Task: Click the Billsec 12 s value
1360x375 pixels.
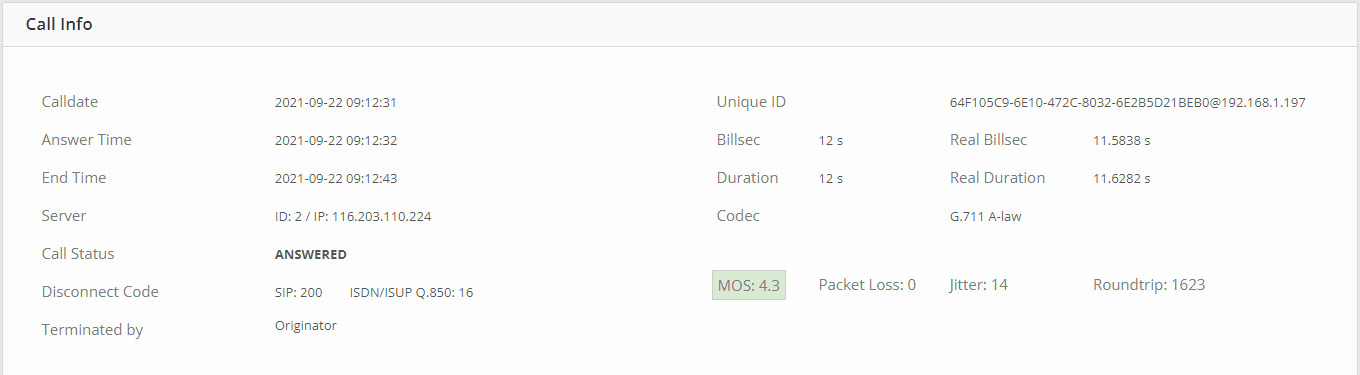Action: click(831, 140)
